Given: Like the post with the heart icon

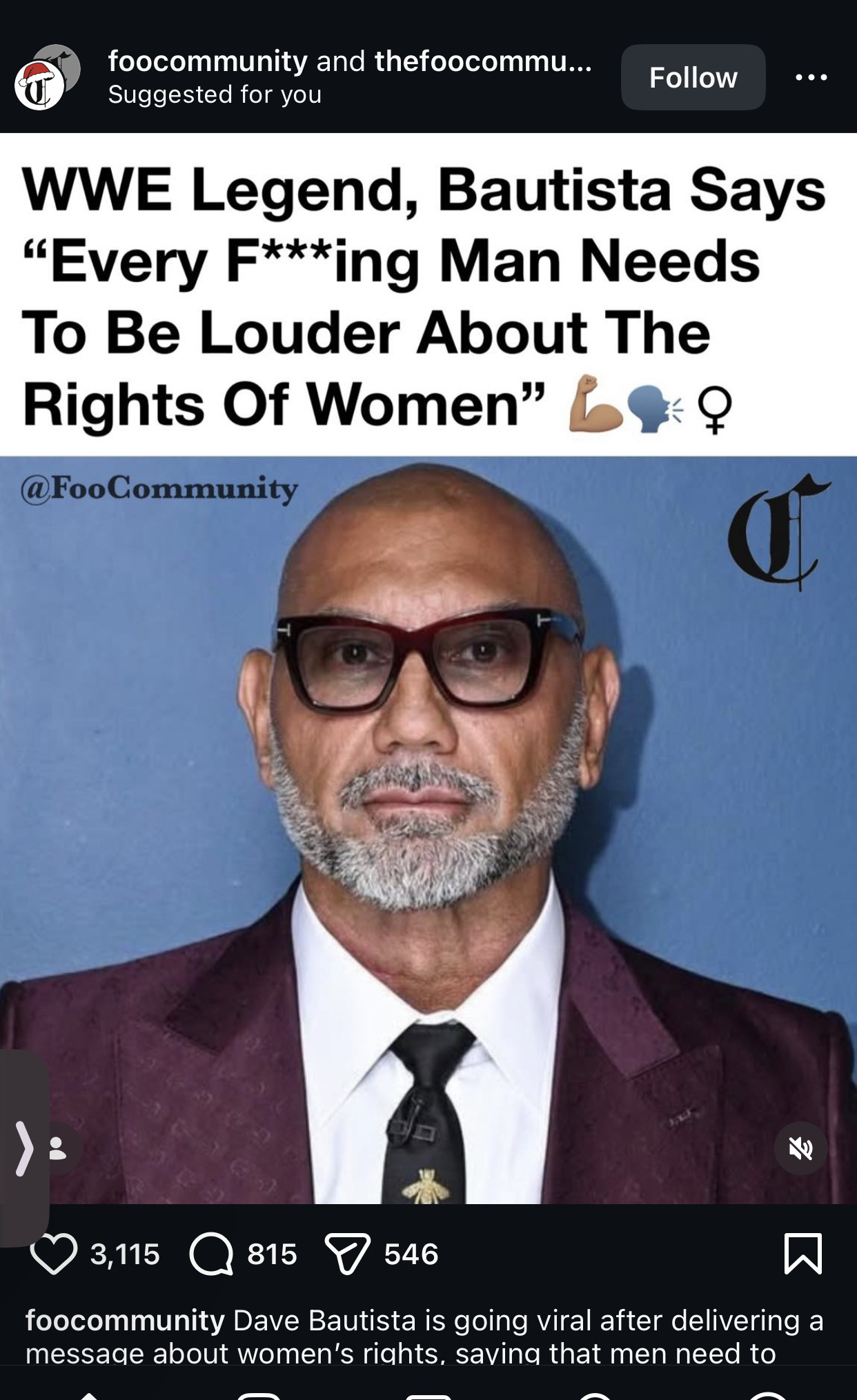Looking at the screenshot, I should [x=54, y=1254].
